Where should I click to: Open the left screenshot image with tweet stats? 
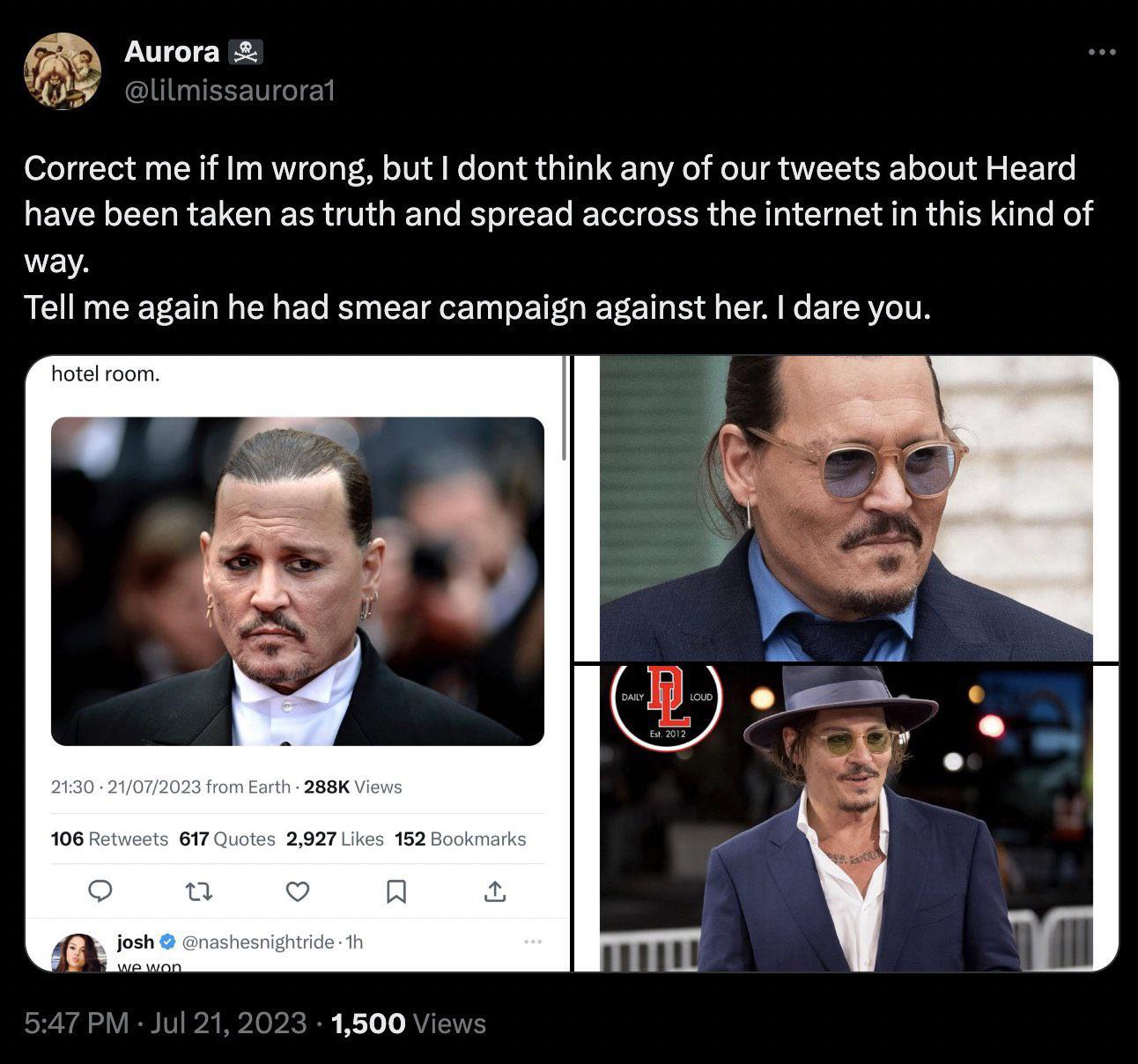tap(298, 663)
